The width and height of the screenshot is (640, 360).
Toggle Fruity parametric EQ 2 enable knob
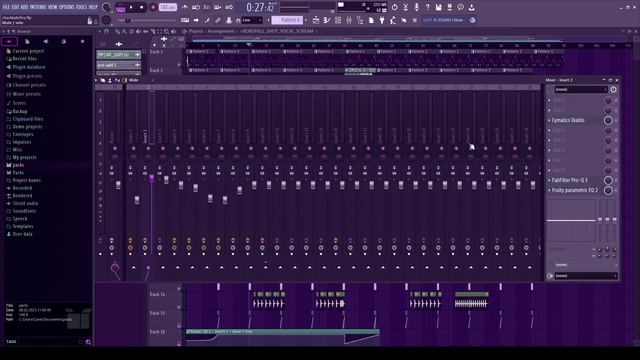point(608,190)
